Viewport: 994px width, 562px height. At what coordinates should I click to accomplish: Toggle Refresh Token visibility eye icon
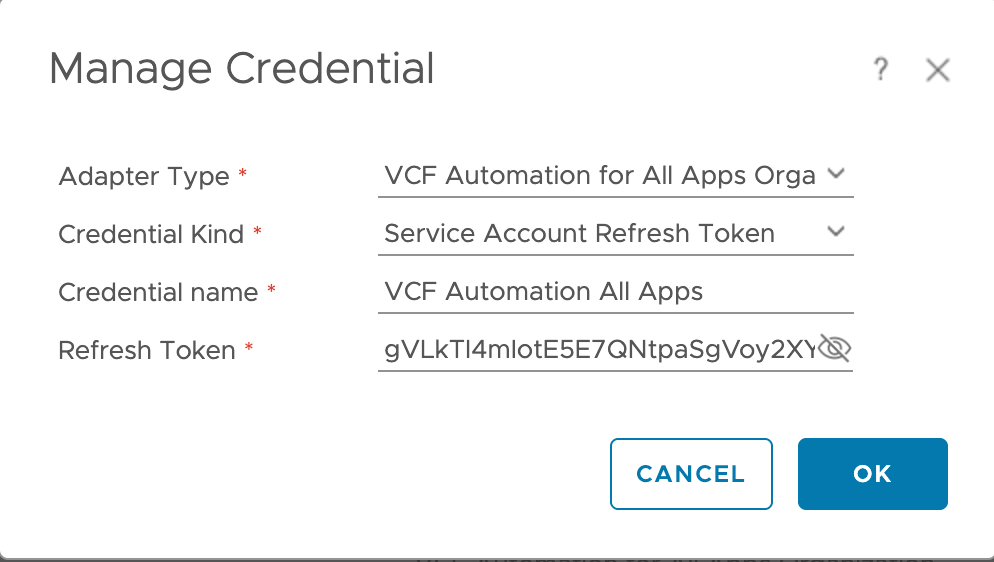834,348
